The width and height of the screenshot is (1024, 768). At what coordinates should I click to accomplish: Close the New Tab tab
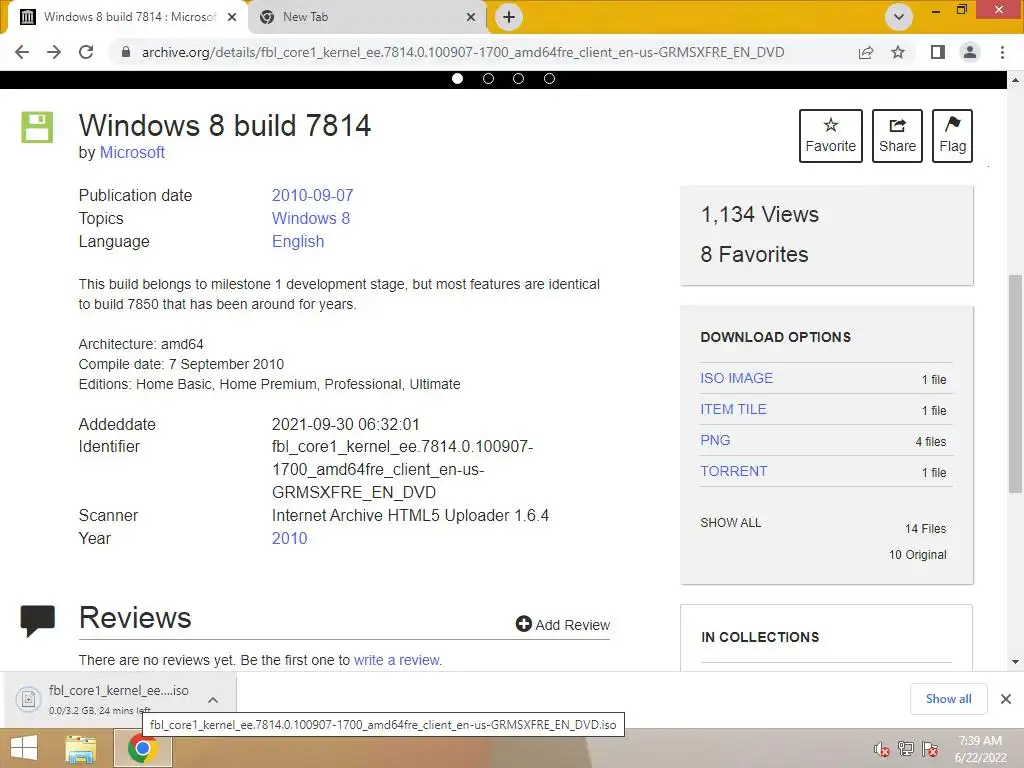471,17
